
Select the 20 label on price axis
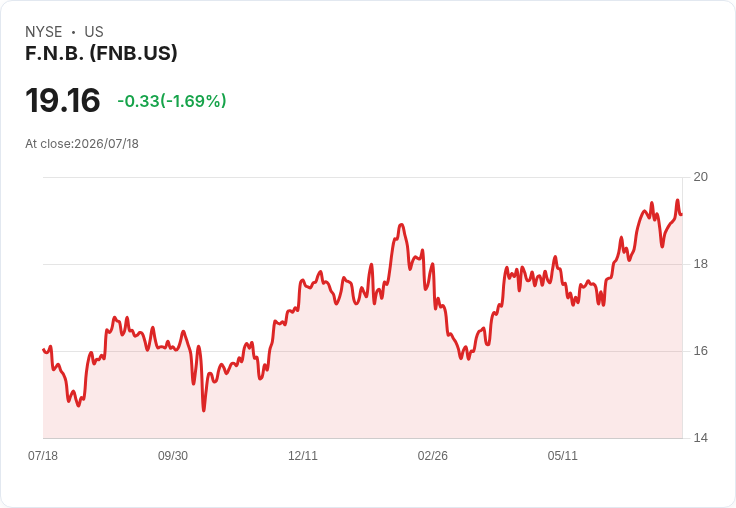tap(700, 177)
